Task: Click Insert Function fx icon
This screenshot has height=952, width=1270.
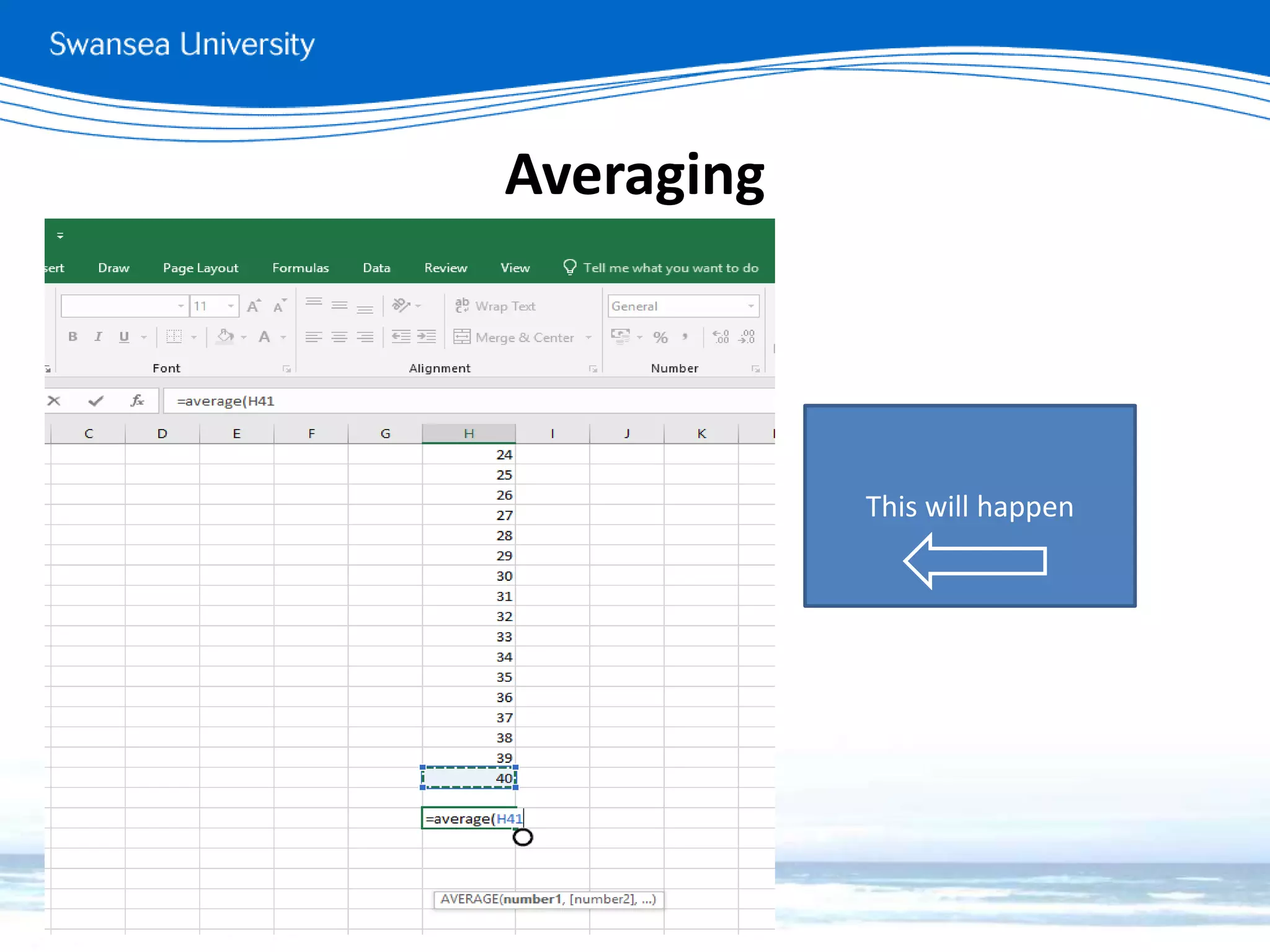Action: coord(137,401)
